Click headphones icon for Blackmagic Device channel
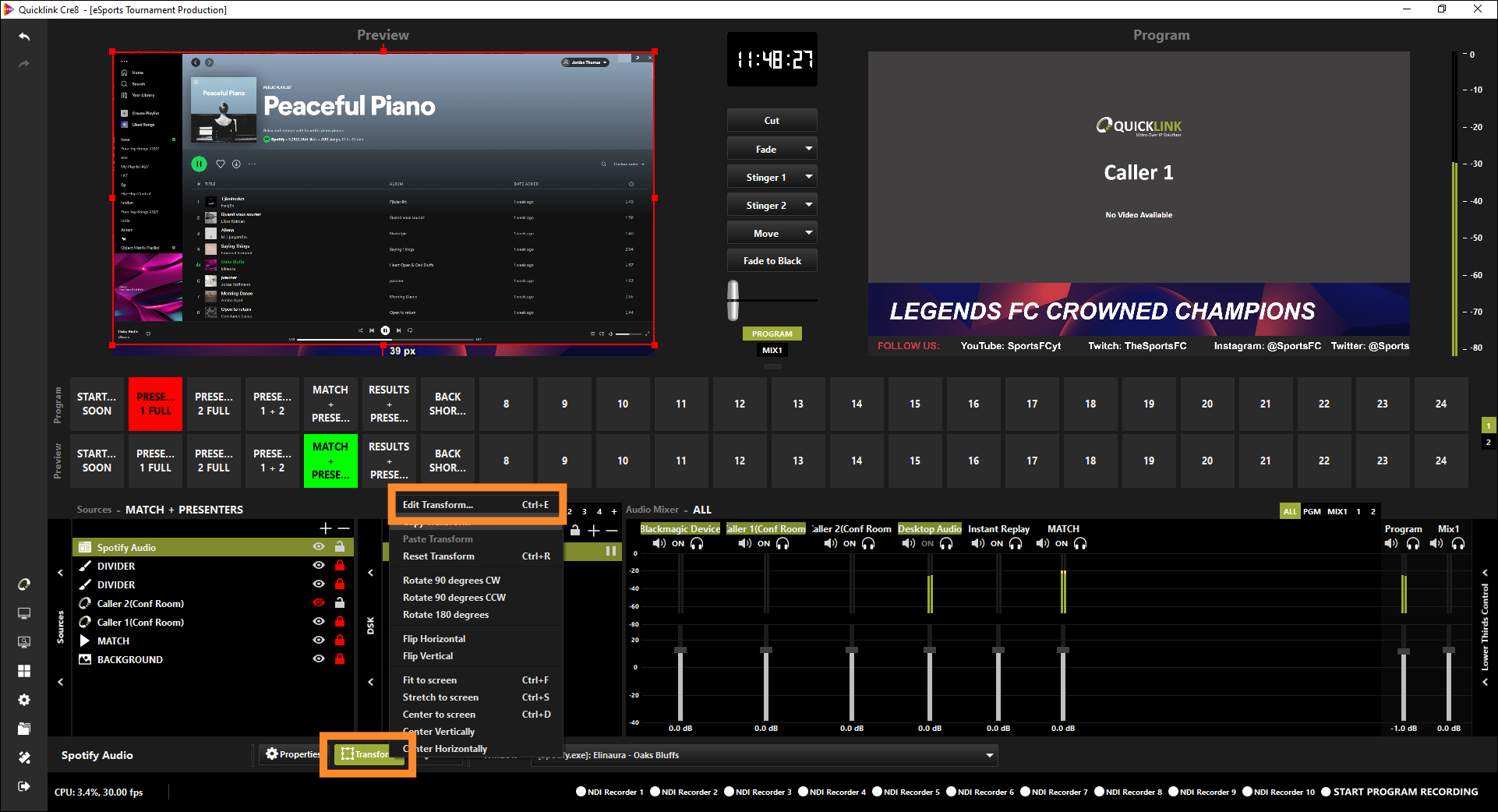This screenshot has height=812, width=1498. tap(697, 544)
